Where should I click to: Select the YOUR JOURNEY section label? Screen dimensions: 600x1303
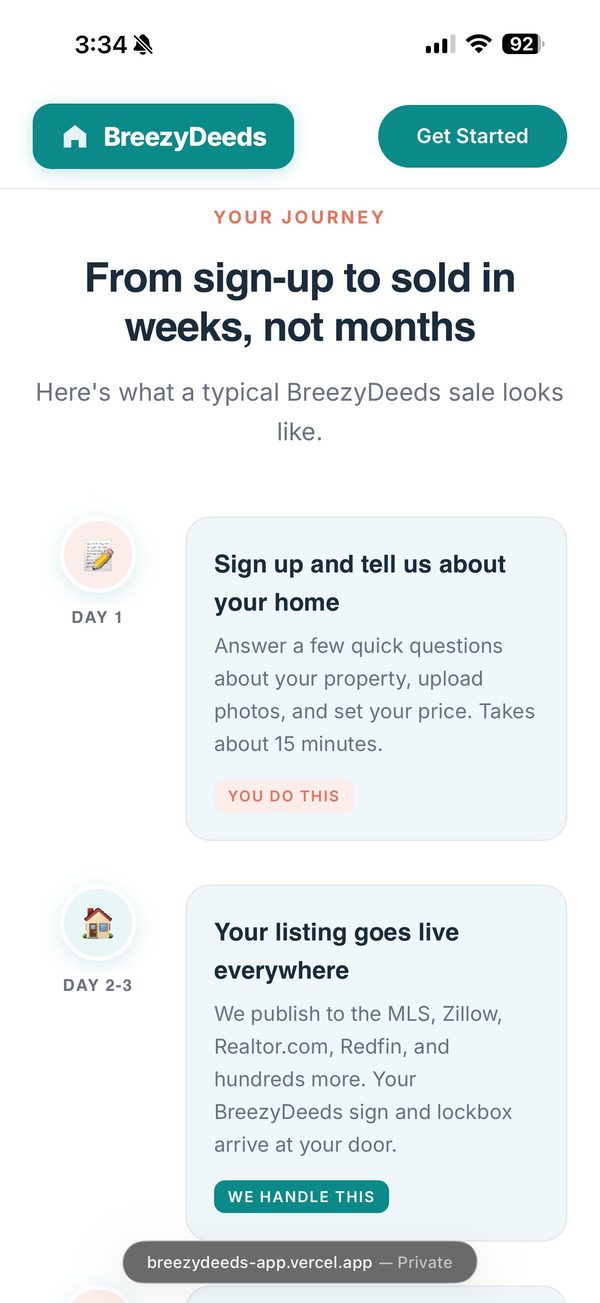(x=299, y=215)
